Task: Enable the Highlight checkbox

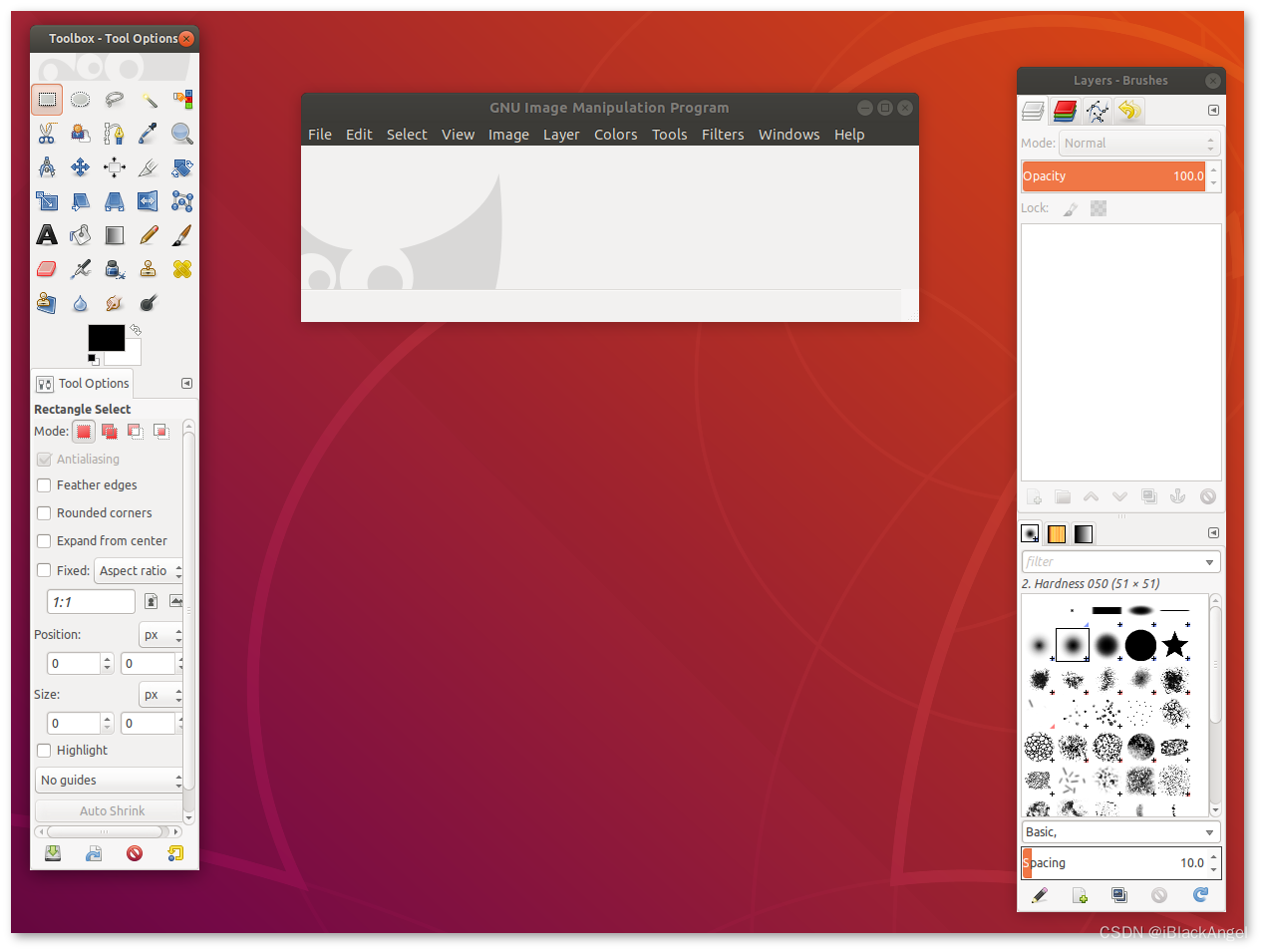Action: pos(44,751)
